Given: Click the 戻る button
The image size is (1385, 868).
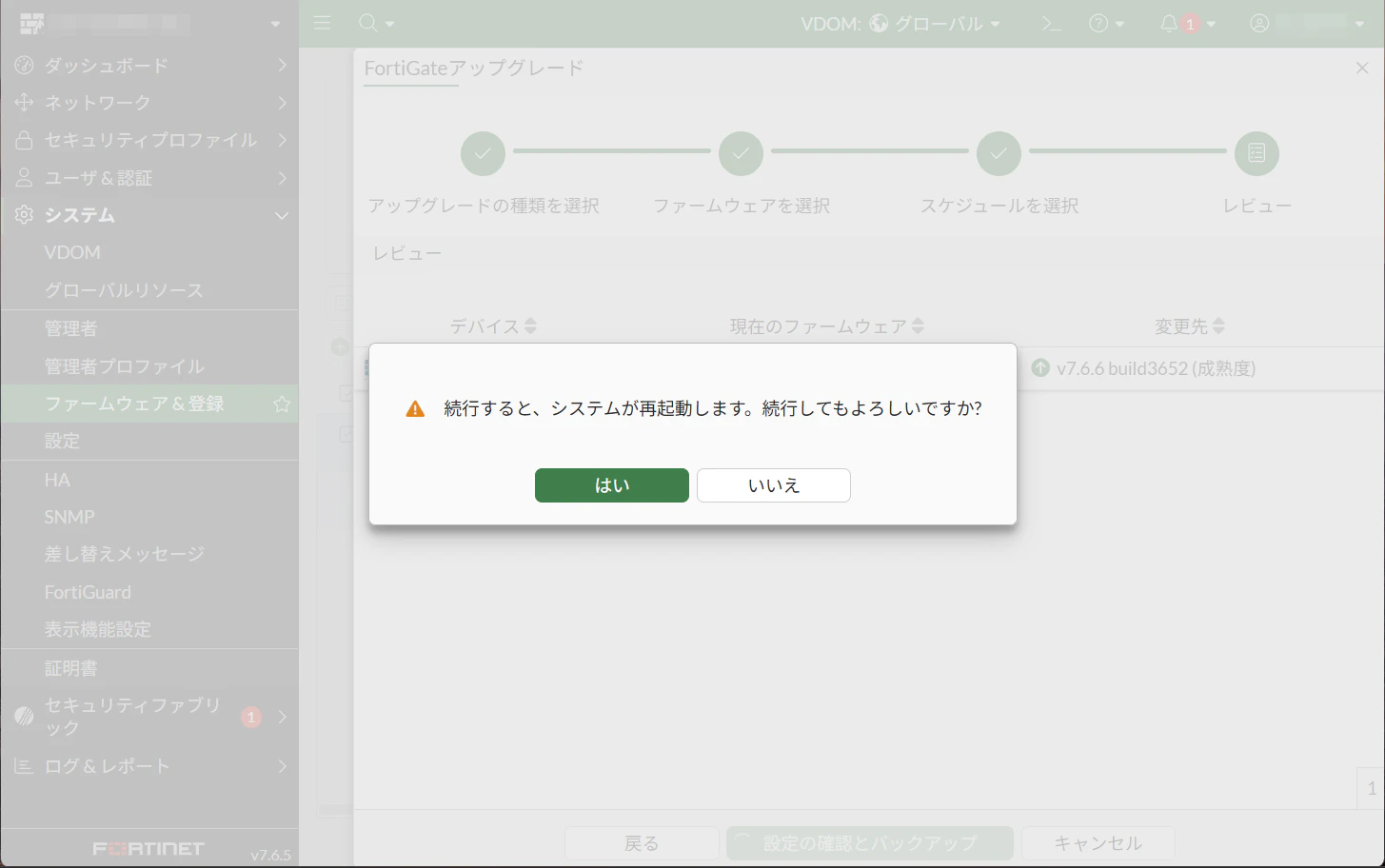Looking at the screenshot, I should click(642, 843).
